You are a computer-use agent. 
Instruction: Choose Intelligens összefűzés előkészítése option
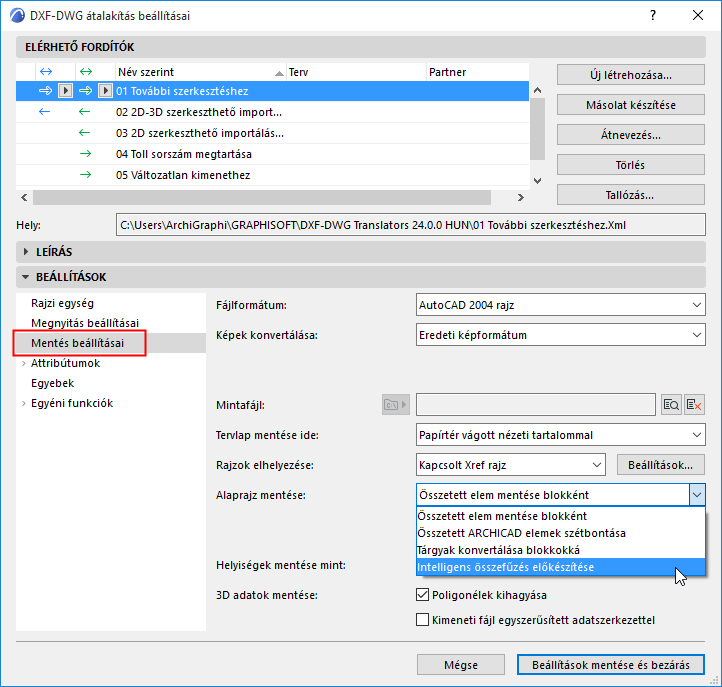click(x=560, y=567)
